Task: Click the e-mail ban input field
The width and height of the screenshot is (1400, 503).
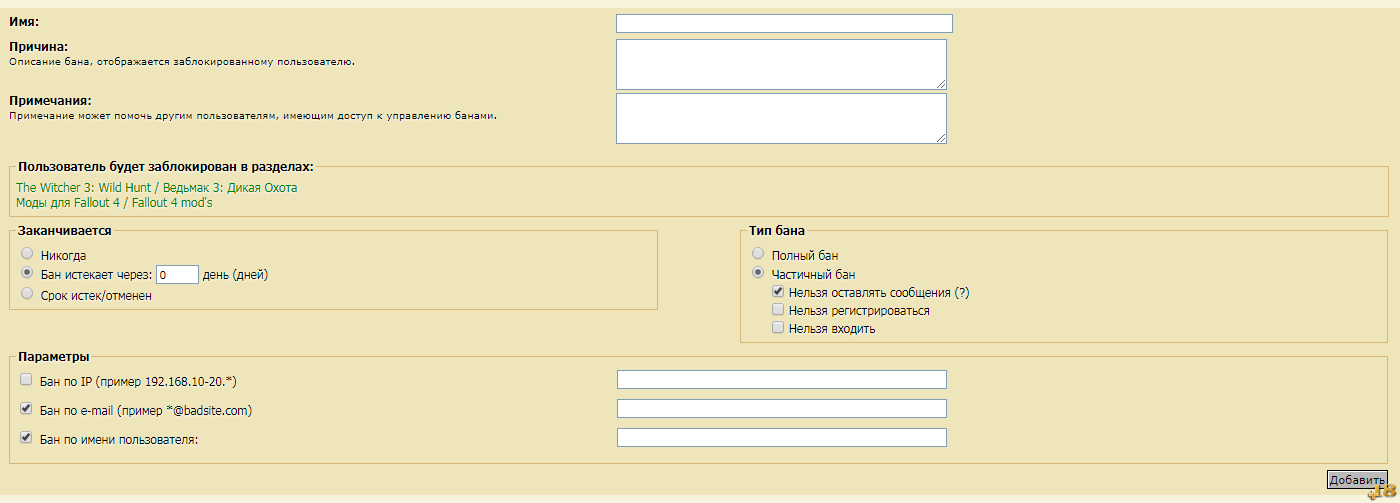Action: coord(782,408)
